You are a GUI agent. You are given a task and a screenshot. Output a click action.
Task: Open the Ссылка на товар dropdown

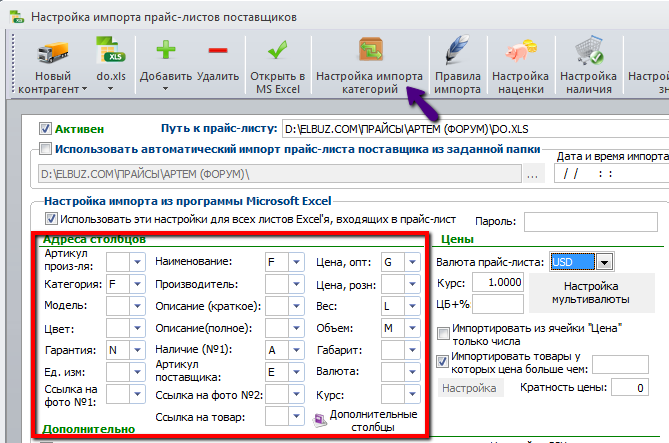click(296, 416)
